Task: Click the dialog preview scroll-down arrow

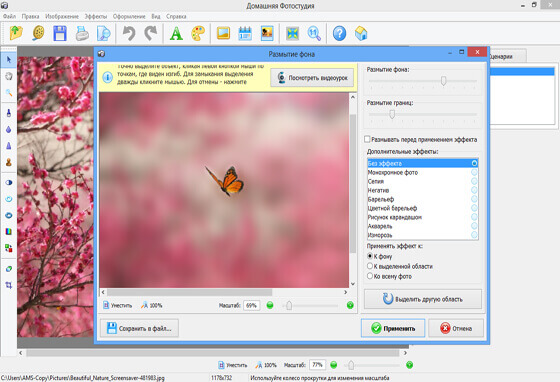Action: click(353, 284)
